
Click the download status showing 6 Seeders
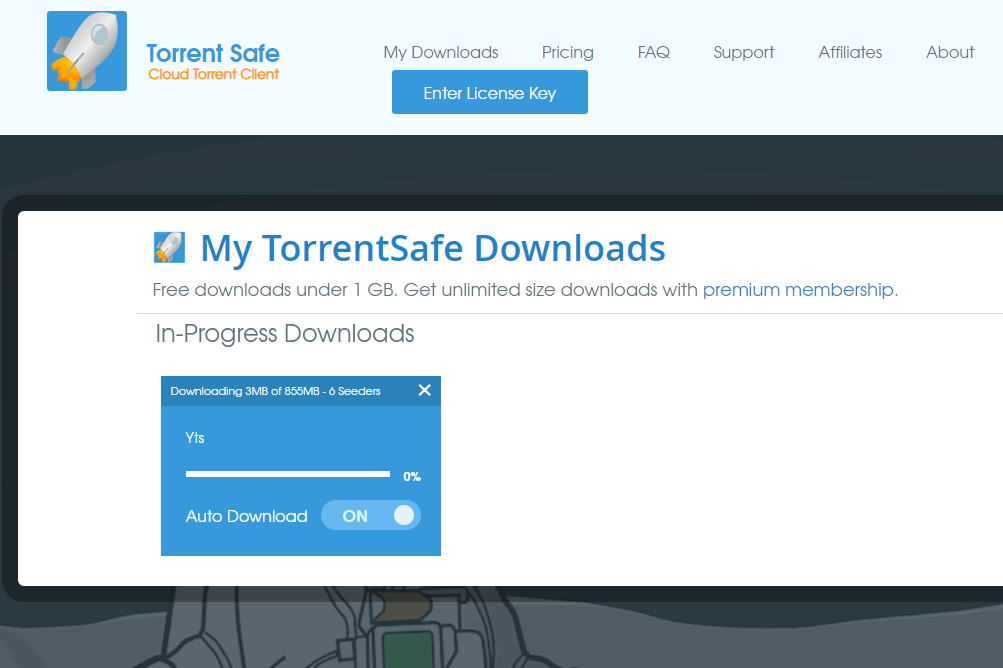click(x=277, y=390)
